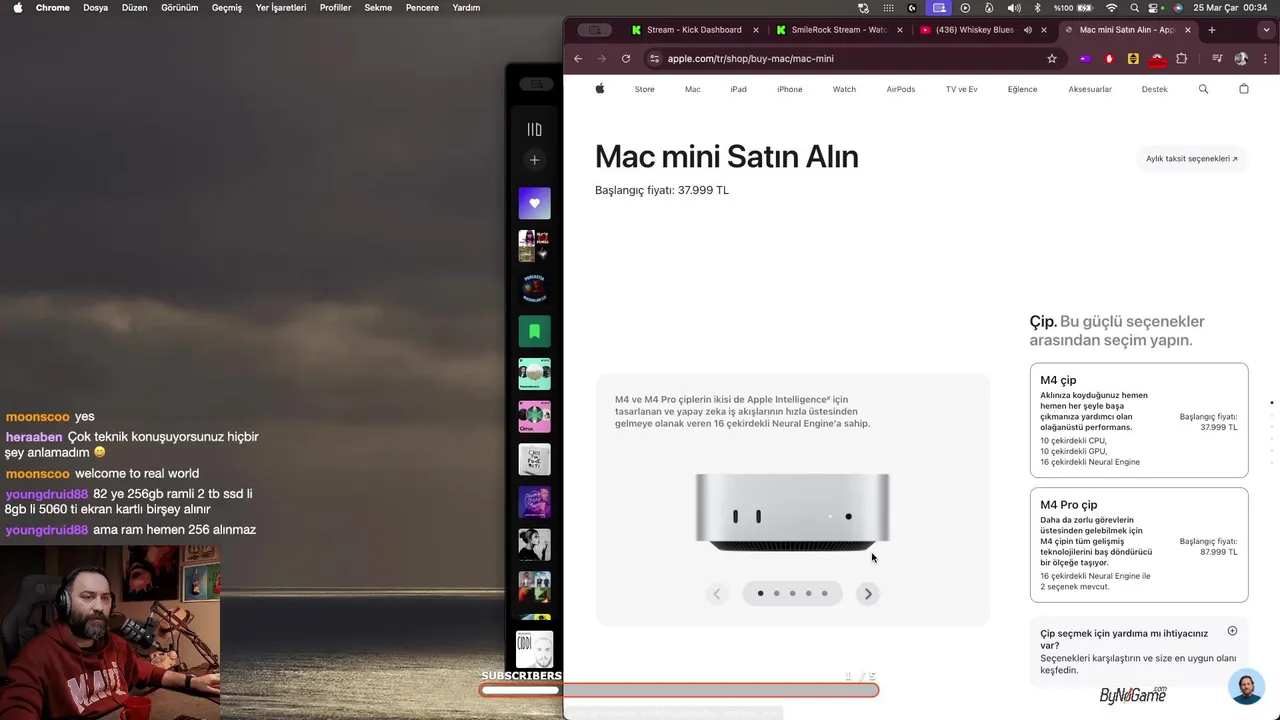This screenshot has height=720, width=1280.
Task: Open the red extension icon in Chrome toolbar
Action: point(1109,59)
